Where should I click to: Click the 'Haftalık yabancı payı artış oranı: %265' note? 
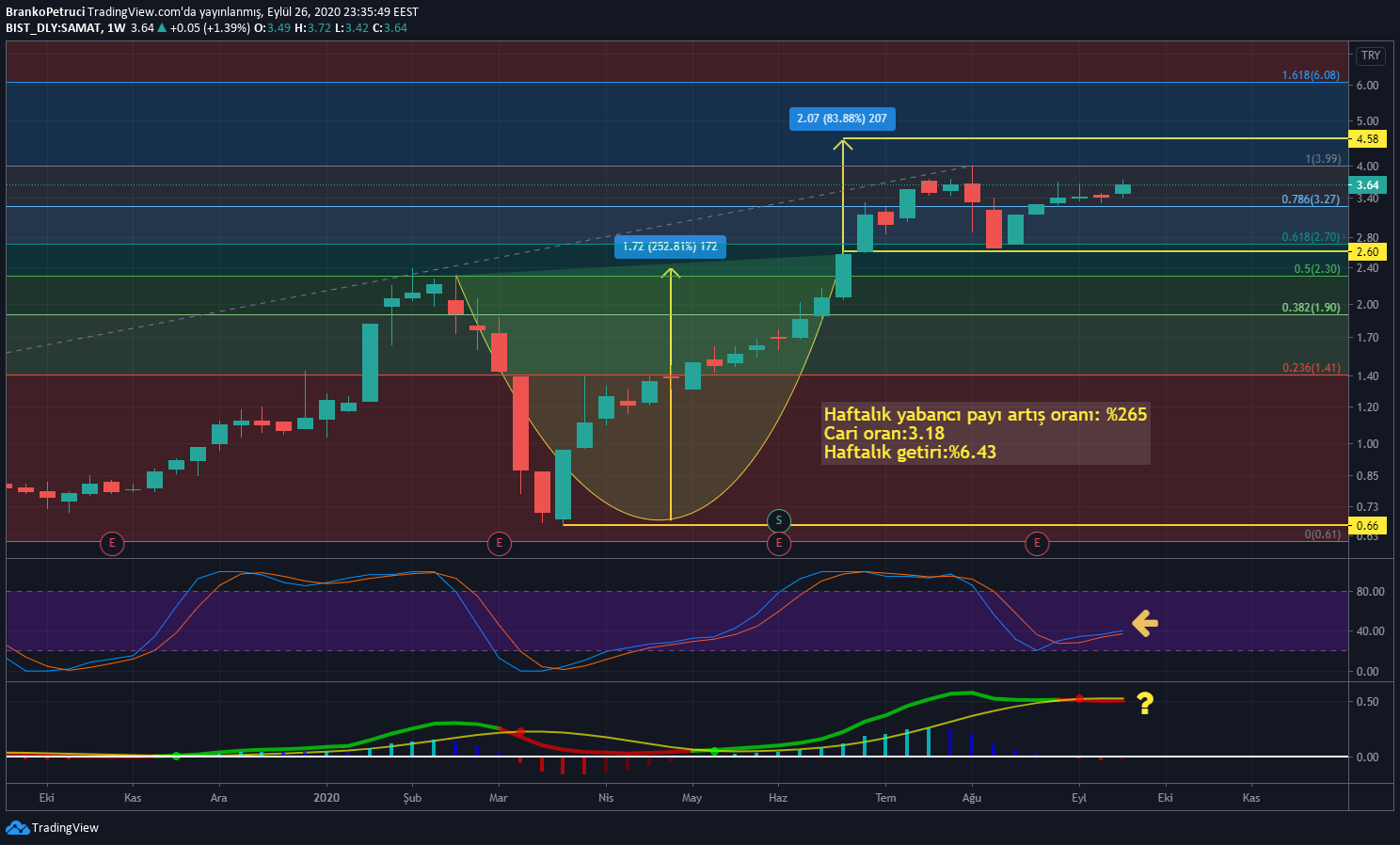tap(985, 415)
